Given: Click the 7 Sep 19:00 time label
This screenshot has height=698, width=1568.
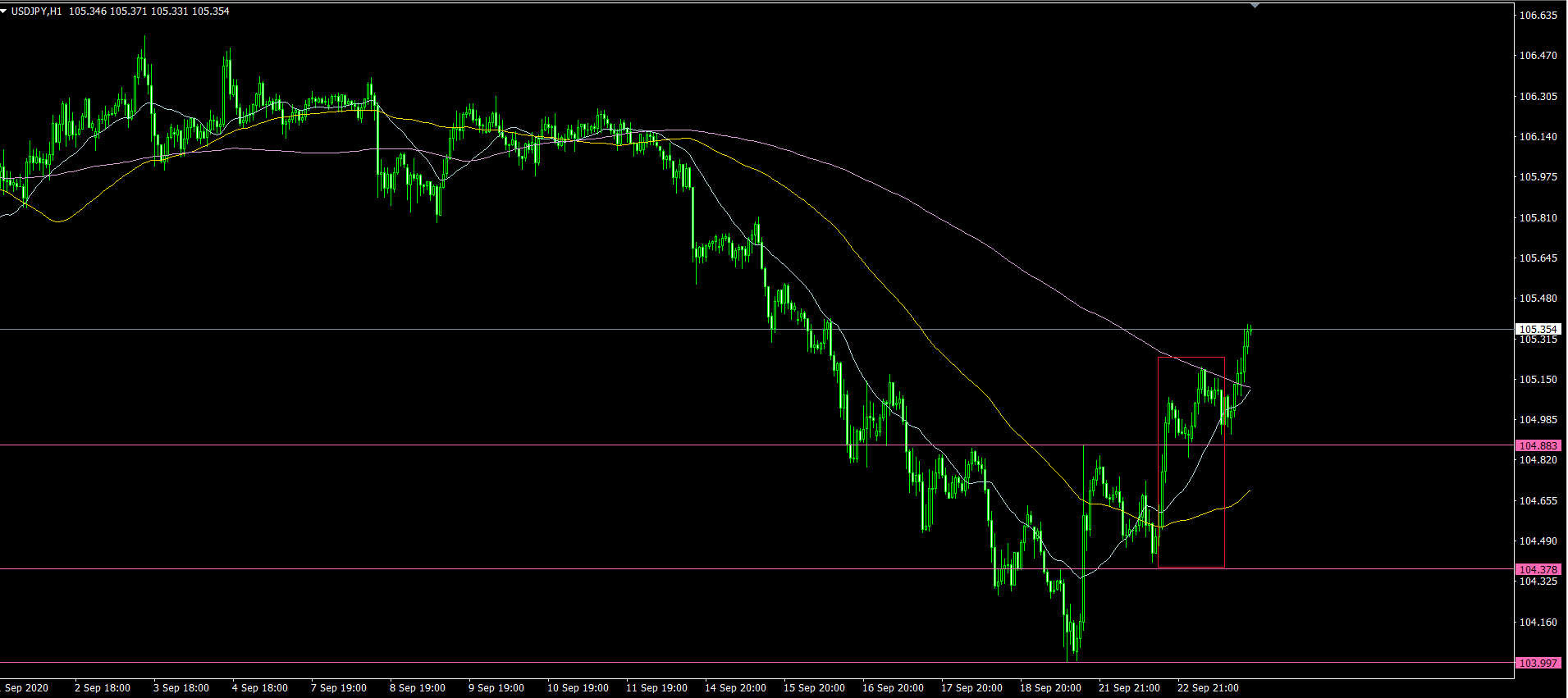Looking at the screenshot, I should click(x=338, y=688).
